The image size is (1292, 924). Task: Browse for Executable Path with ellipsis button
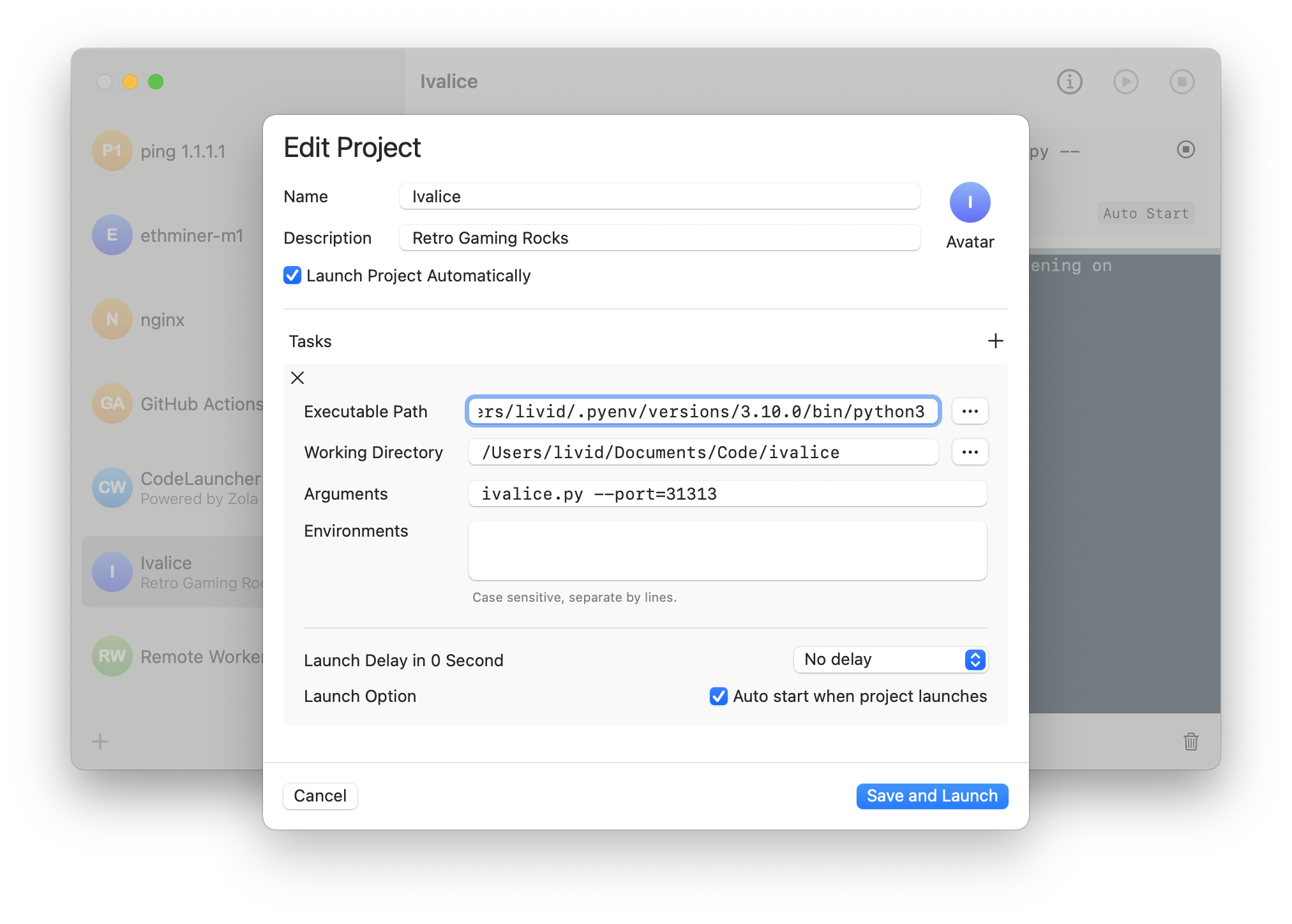970,412
